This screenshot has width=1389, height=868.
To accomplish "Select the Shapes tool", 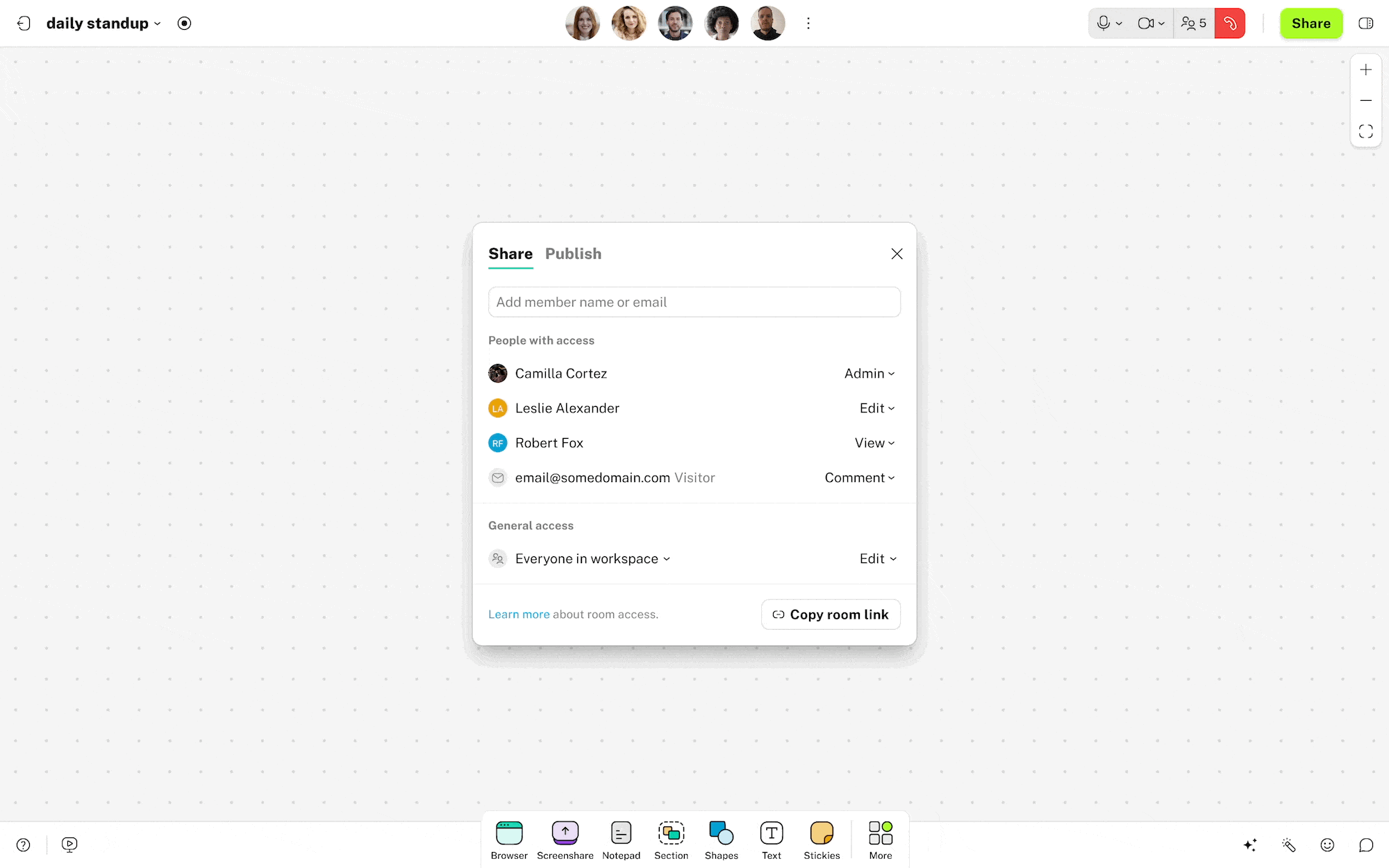I will click(721, 840).
